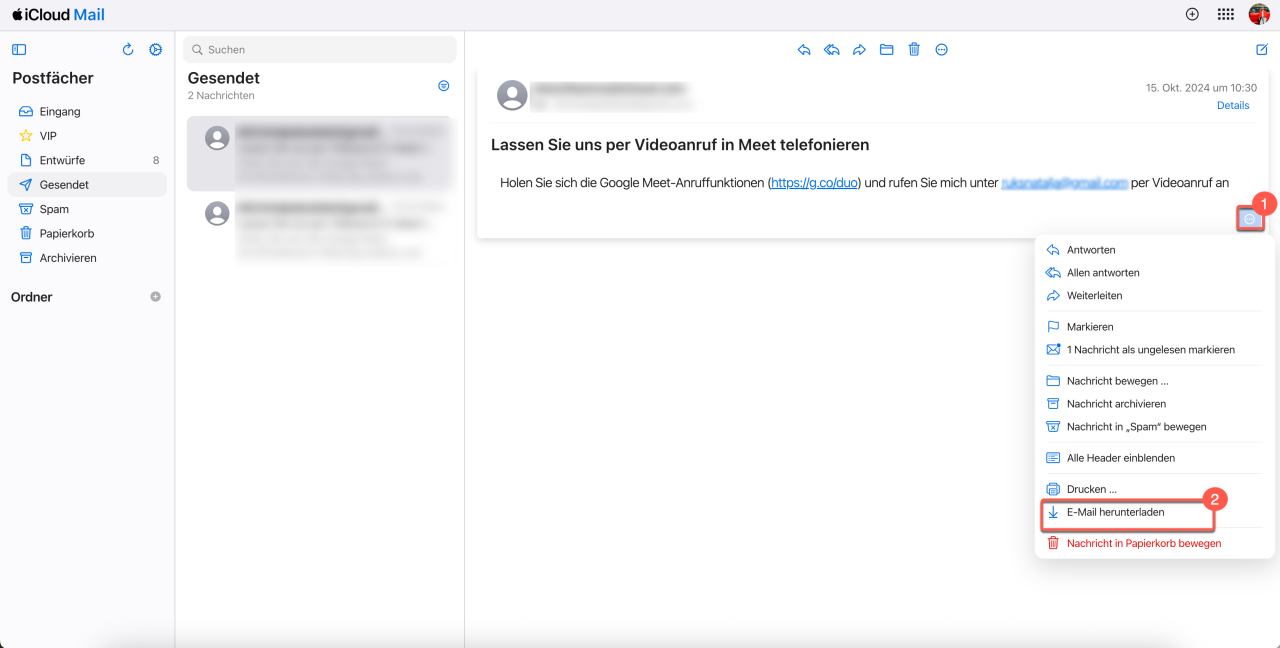The height and width of the screenshot is (648, 1280).
Task: Click the Postfächer heading
Action: [x=53, y=78]
